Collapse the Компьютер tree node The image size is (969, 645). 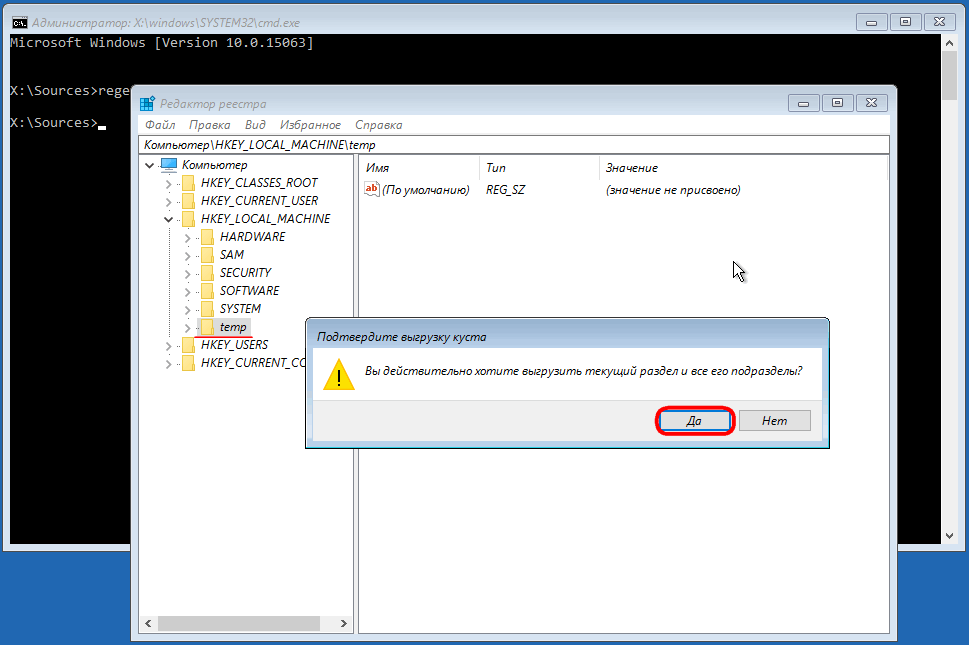[x=150, y=165]
